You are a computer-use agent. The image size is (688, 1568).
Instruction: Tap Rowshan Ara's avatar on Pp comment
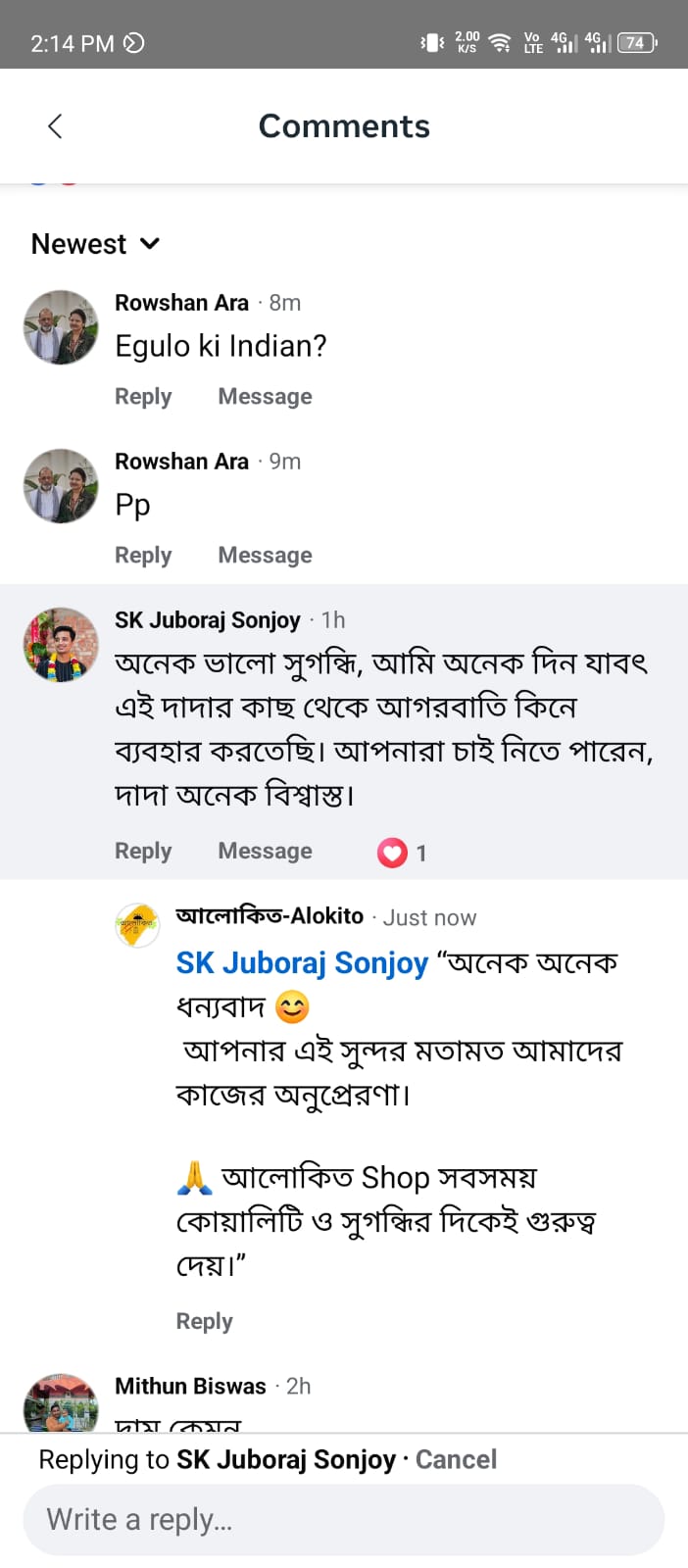point(61,486)
